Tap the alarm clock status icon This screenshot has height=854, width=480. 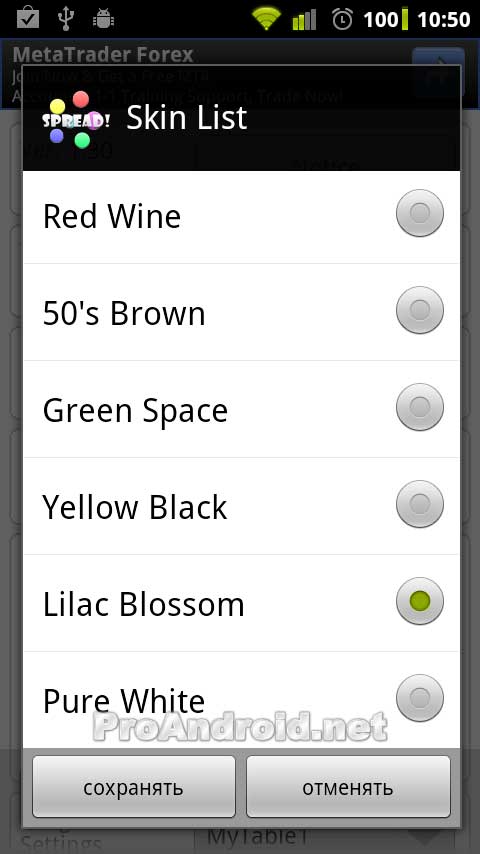(342, 20)
